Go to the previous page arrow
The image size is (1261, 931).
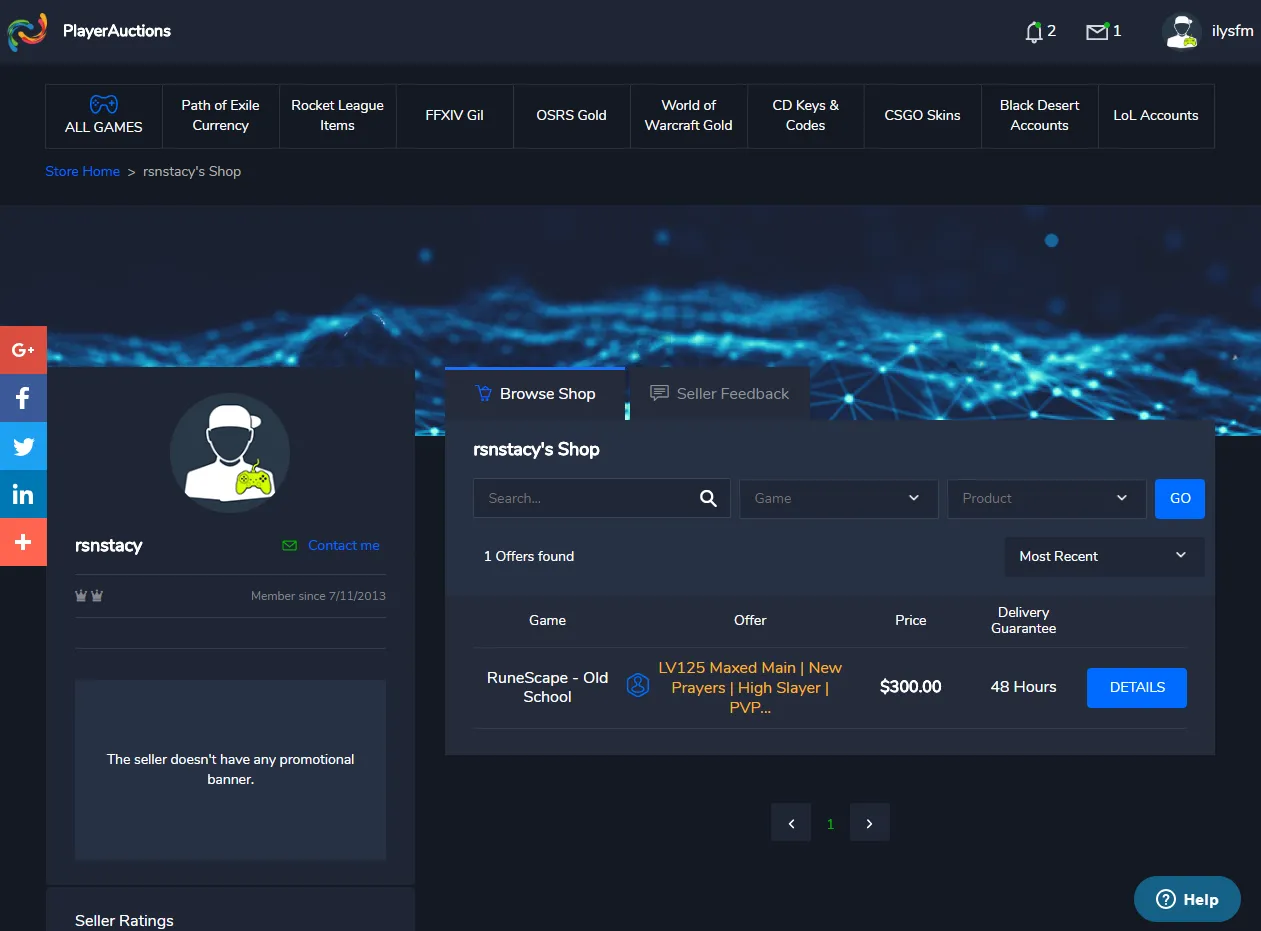[791, 823]
